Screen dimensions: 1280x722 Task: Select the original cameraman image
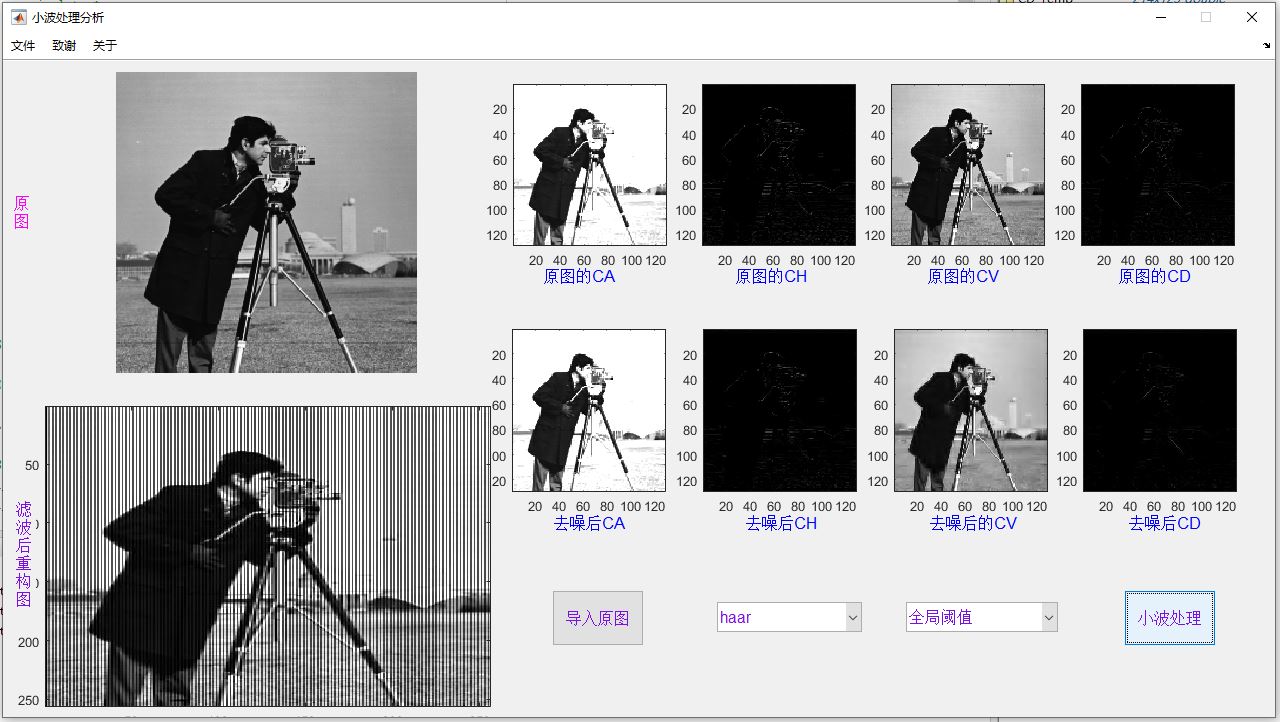pos(266,222)
